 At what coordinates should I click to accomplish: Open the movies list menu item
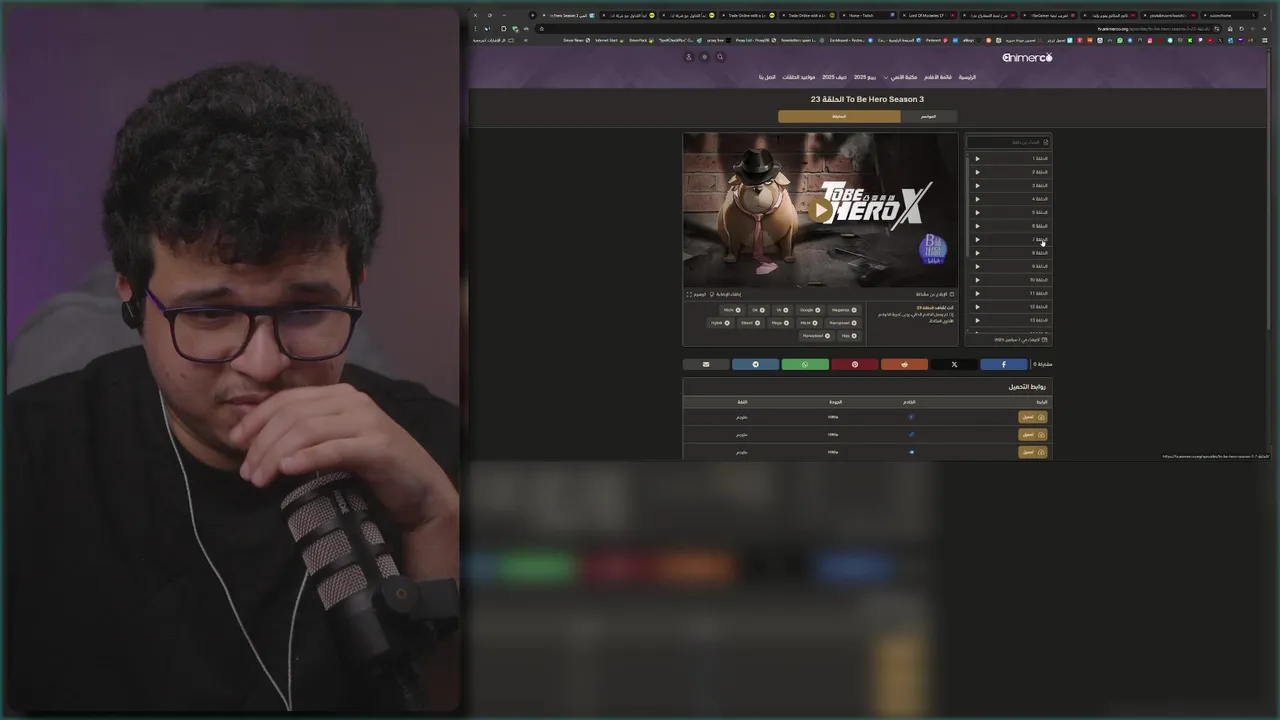click(938, 77)
